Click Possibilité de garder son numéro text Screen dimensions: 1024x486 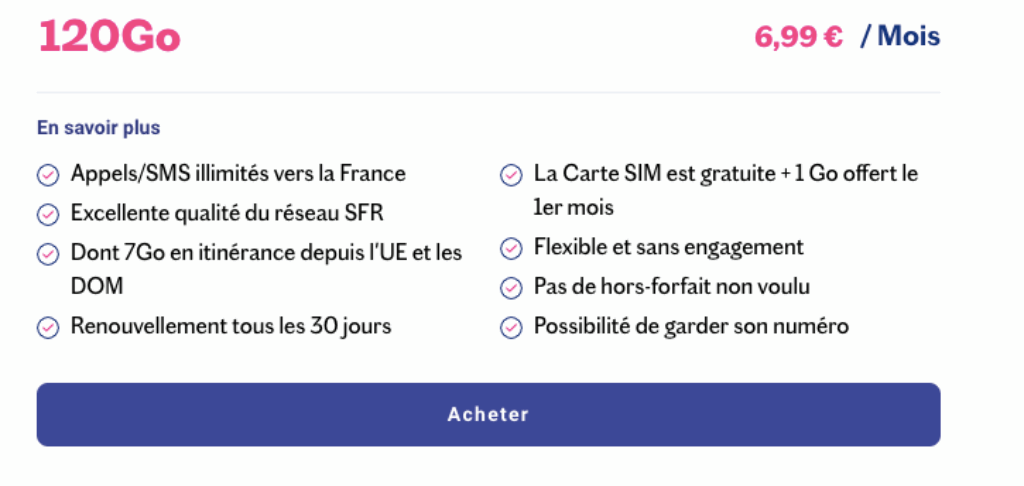[x=691, y=326]
